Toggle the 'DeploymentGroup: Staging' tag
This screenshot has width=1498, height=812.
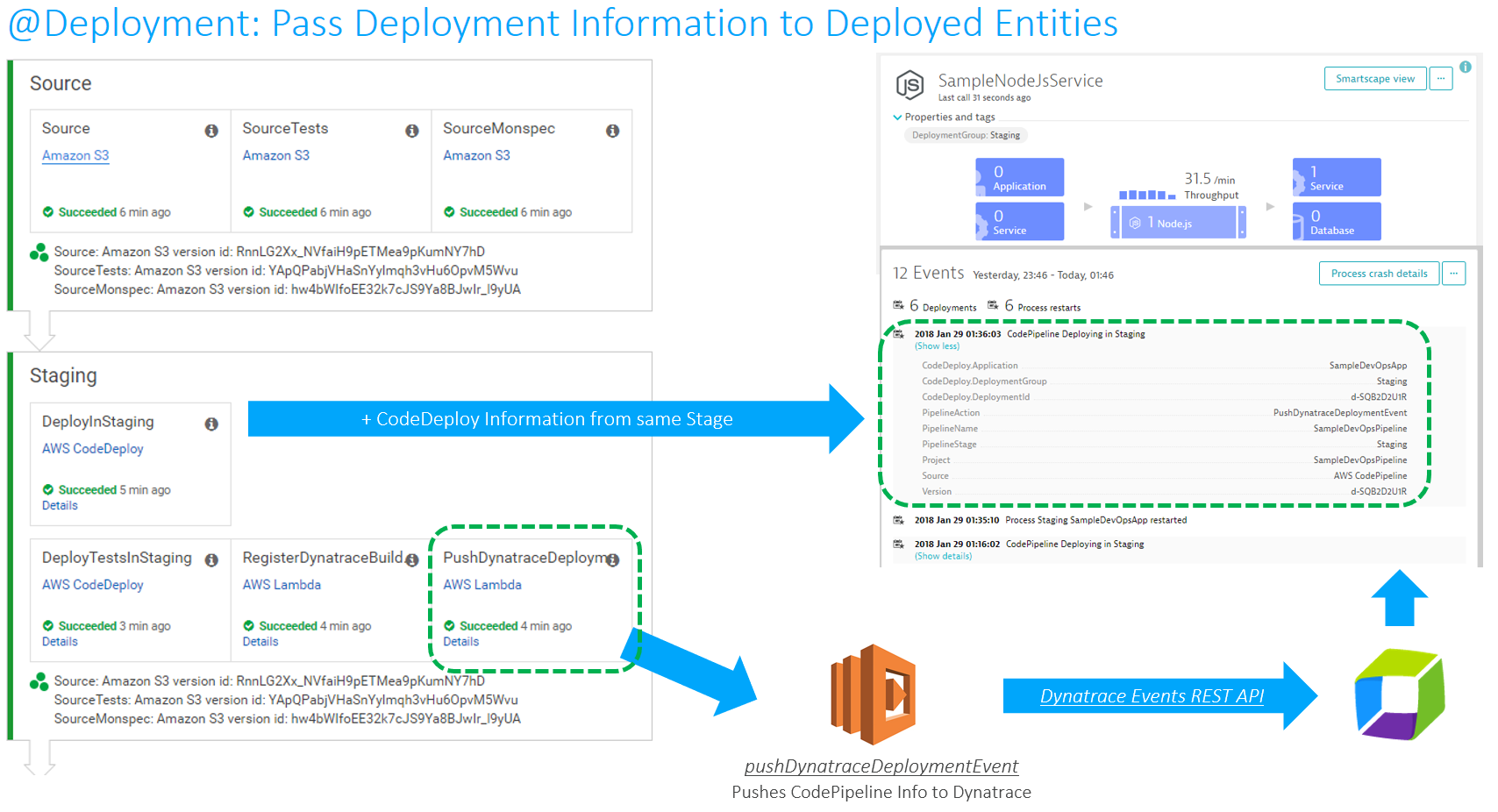click(x=966, y=135)
